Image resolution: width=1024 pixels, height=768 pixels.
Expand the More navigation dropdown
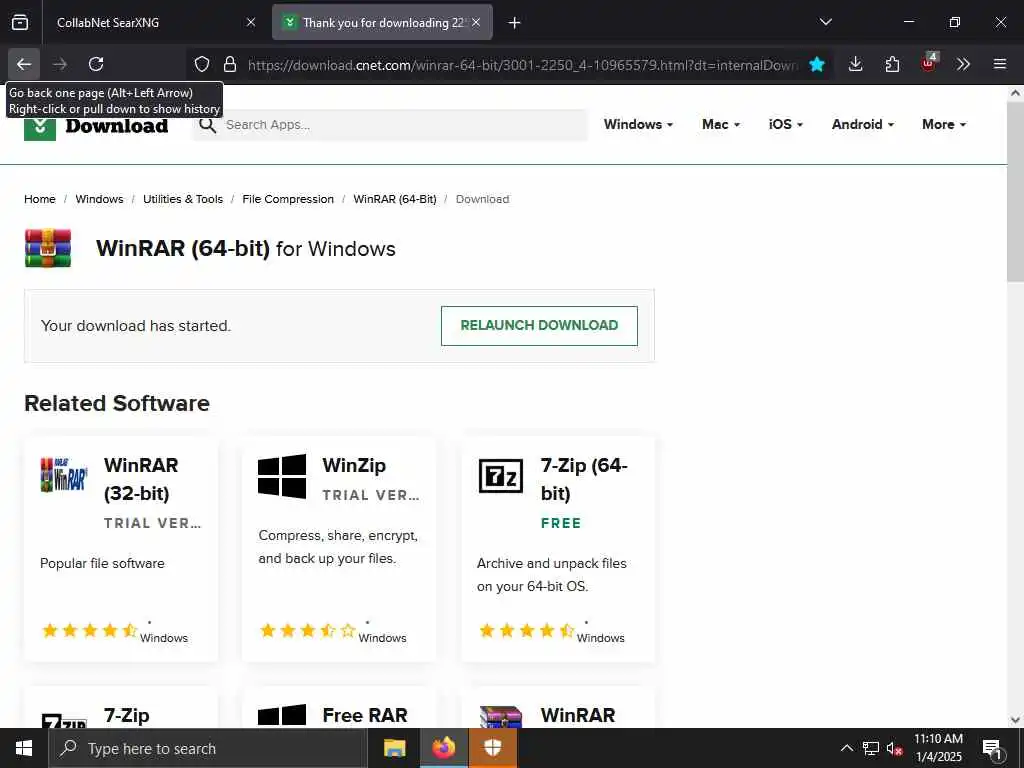(944, 124)
